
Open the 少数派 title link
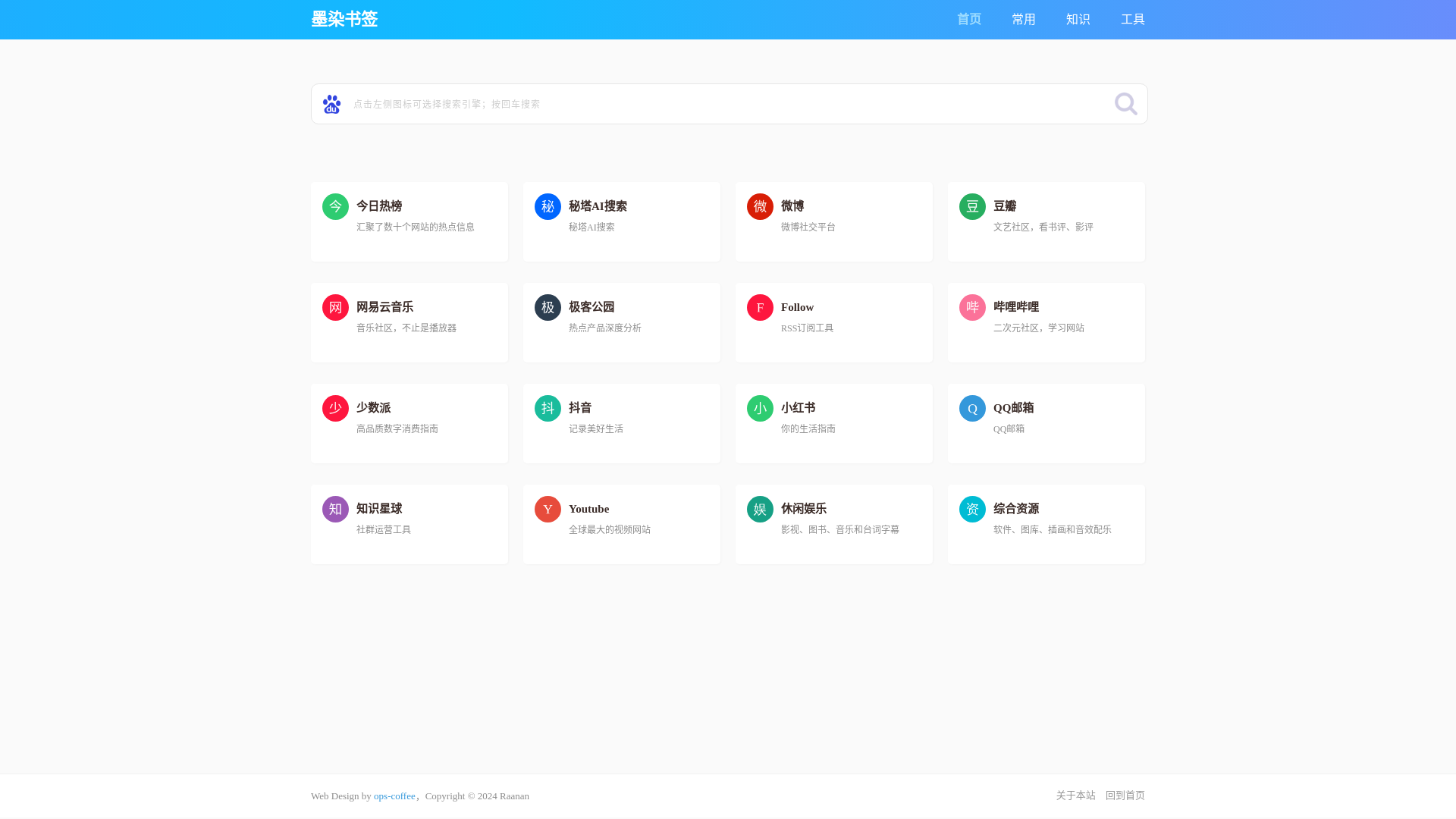coord(373,408)
